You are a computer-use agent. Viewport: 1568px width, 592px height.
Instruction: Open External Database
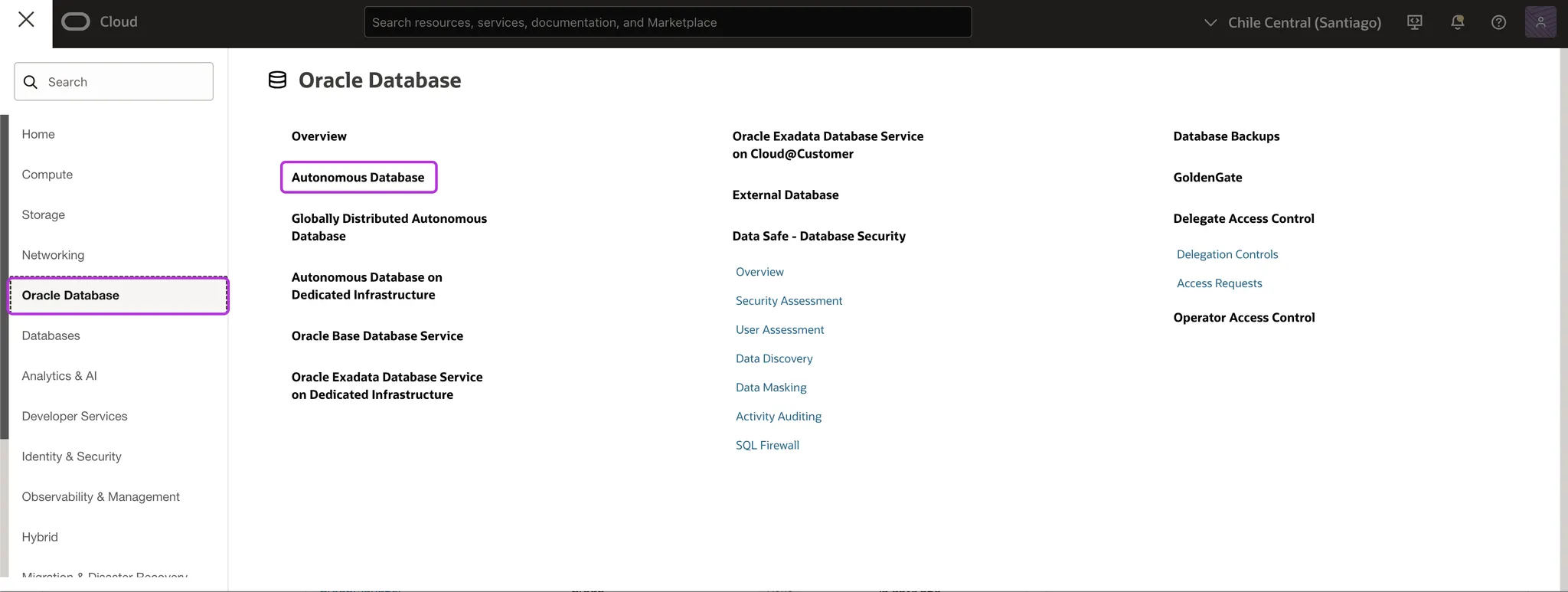click(785, 195)
